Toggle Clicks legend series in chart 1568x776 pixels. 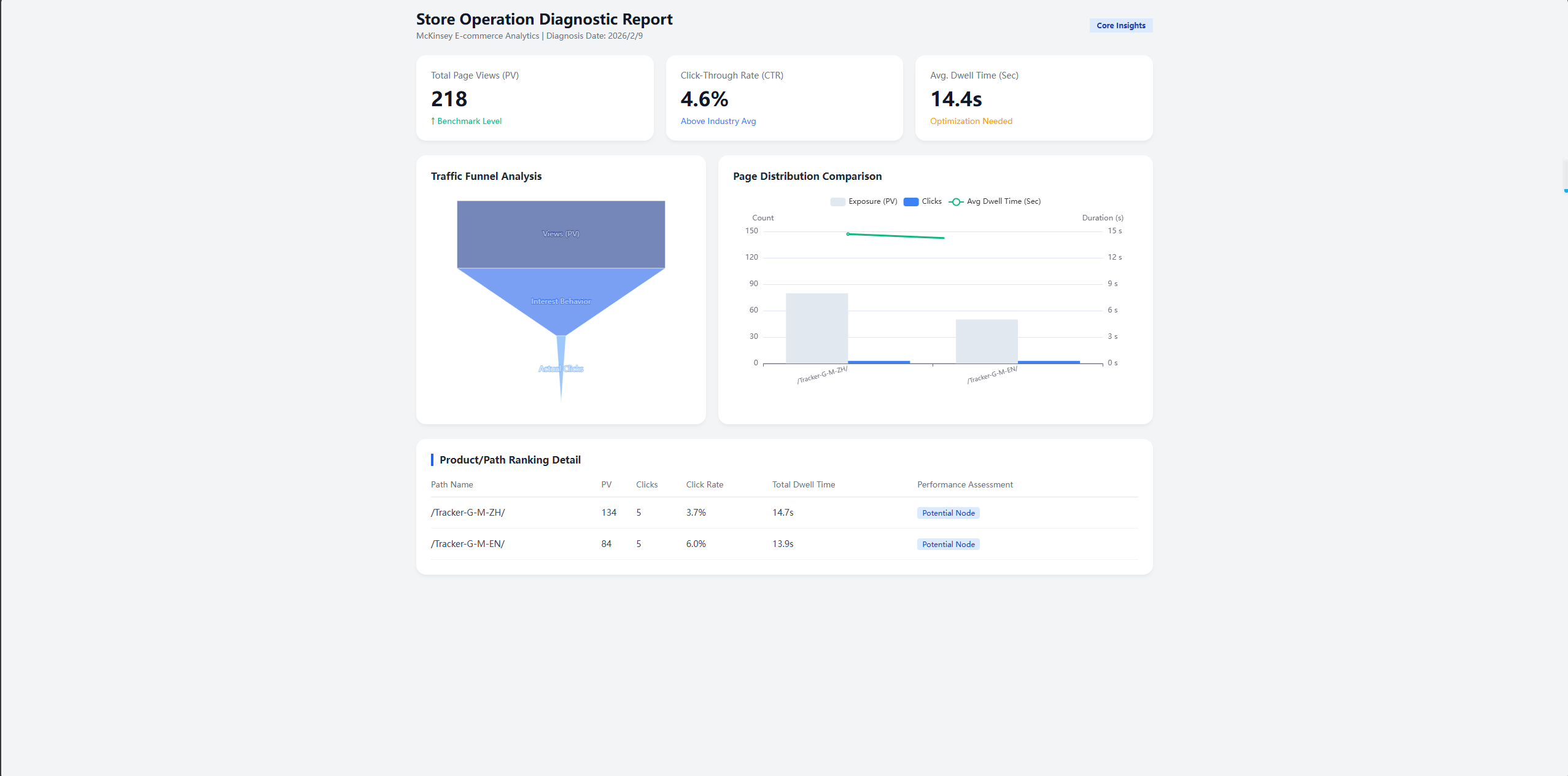coord(931,201)
